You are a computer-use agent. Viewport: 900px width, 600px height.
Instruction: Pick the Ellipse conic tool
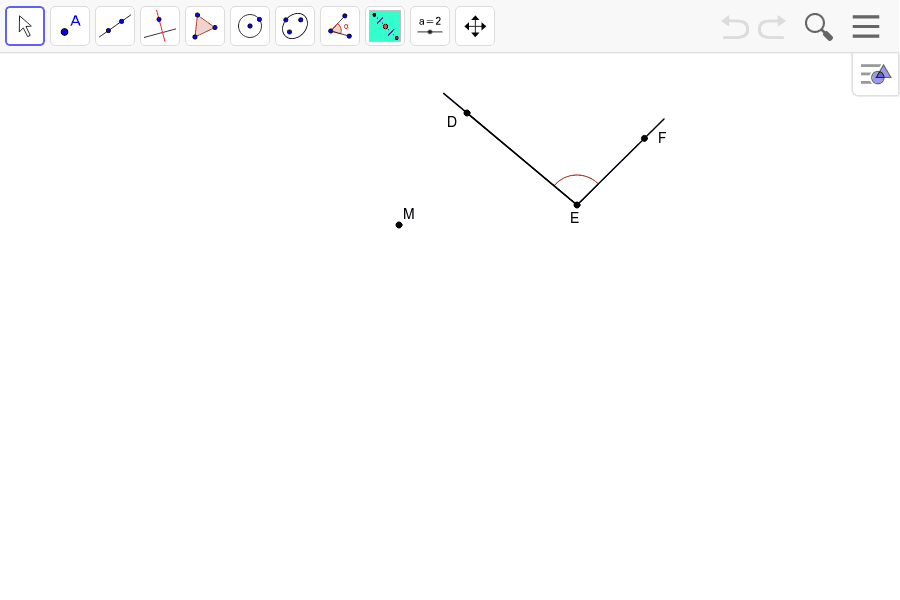point(295,26)
